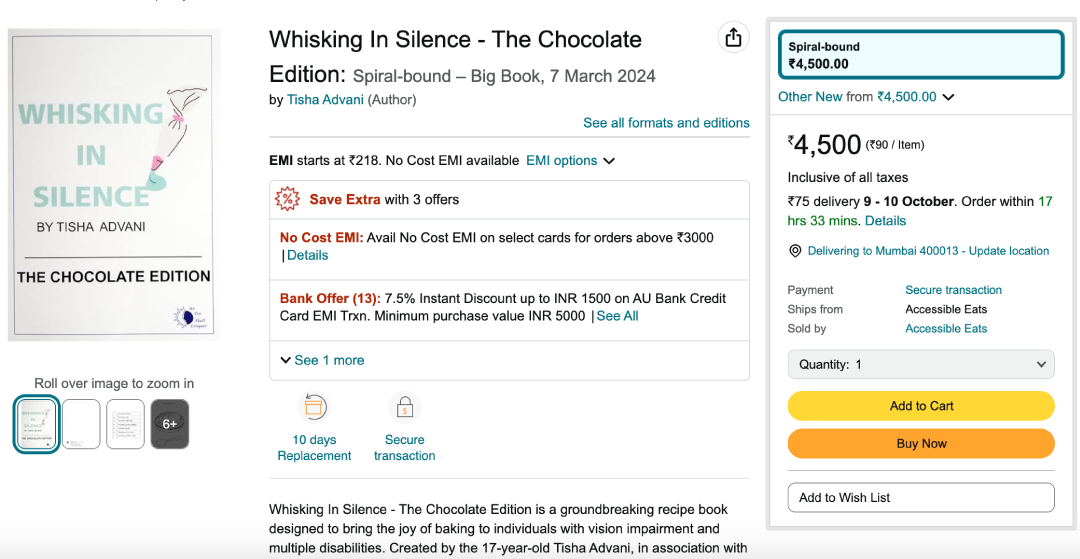
Task: Select the Spiral-bound format option
Action: pos(921,56)
